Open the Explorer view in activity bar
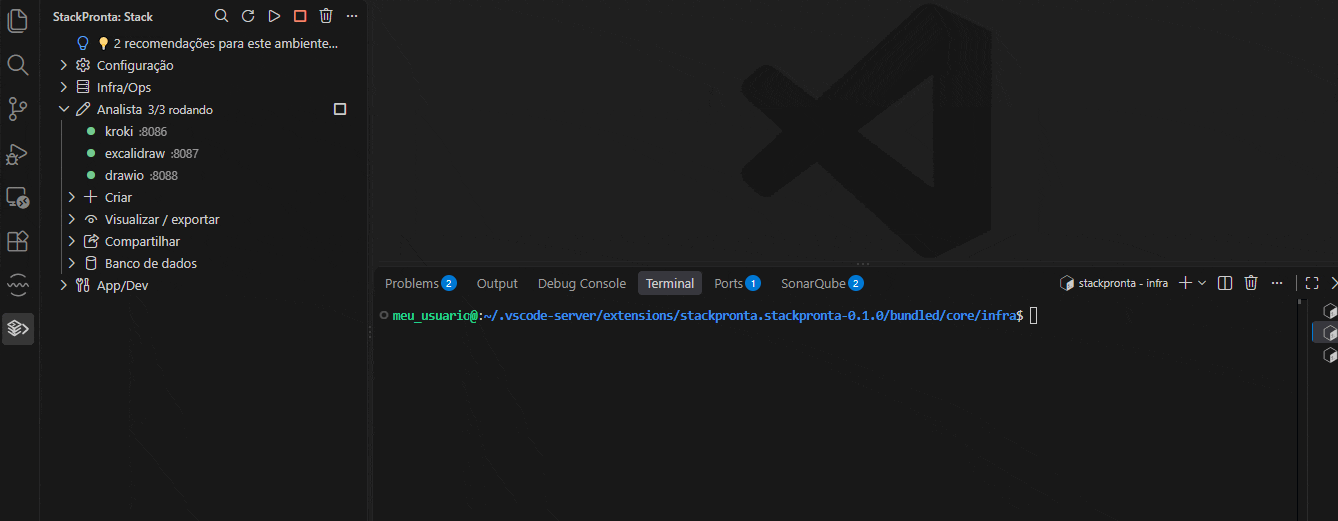 tap(17, 20)
